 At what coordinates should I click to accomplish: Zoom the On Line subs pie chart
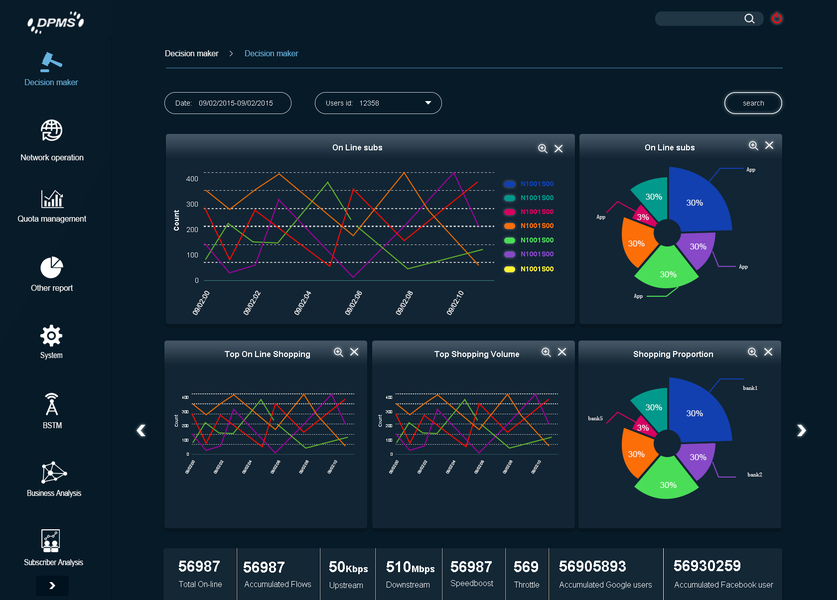pyautogui.click(x=753, y=145)
